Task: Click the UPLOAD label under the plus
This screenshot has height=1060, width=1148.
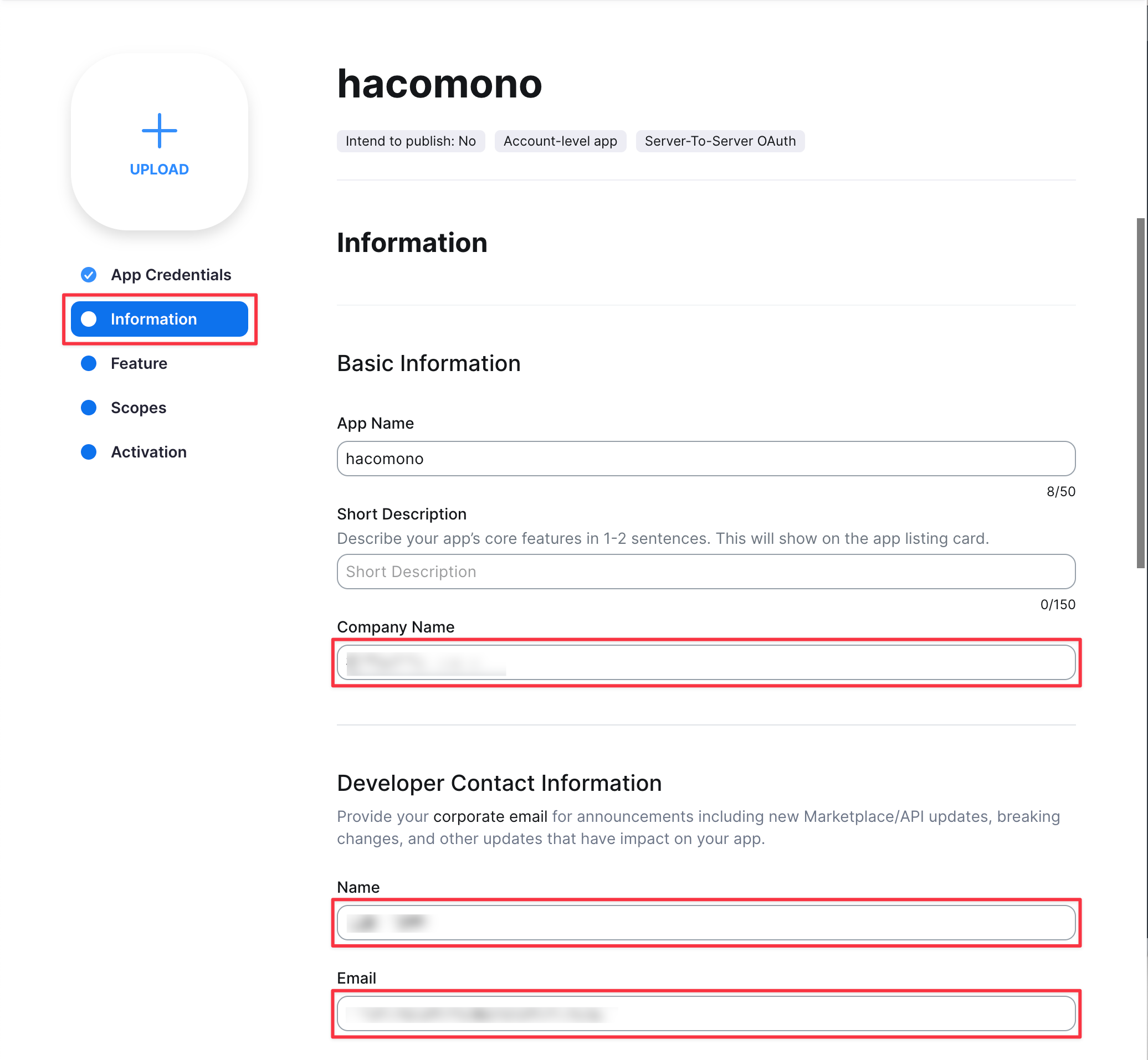Action: 159,169
